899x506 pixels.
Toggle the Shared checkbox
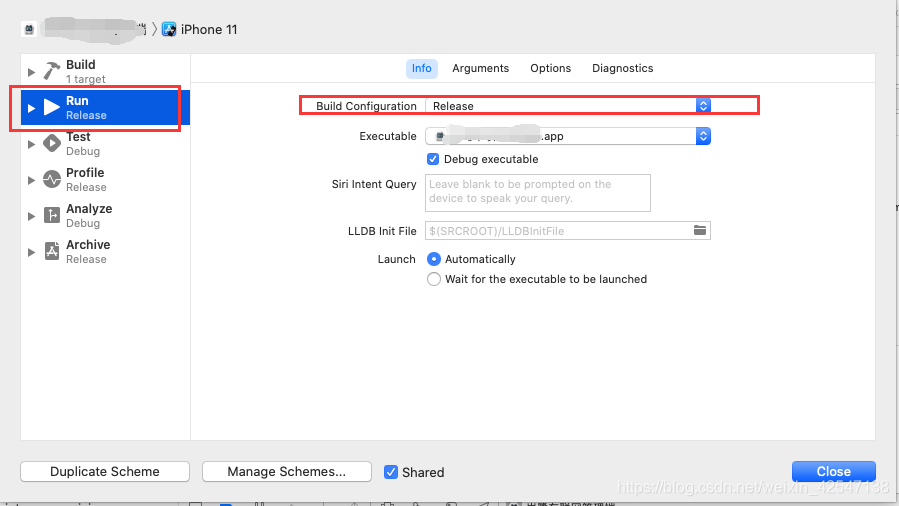point(390,472)
